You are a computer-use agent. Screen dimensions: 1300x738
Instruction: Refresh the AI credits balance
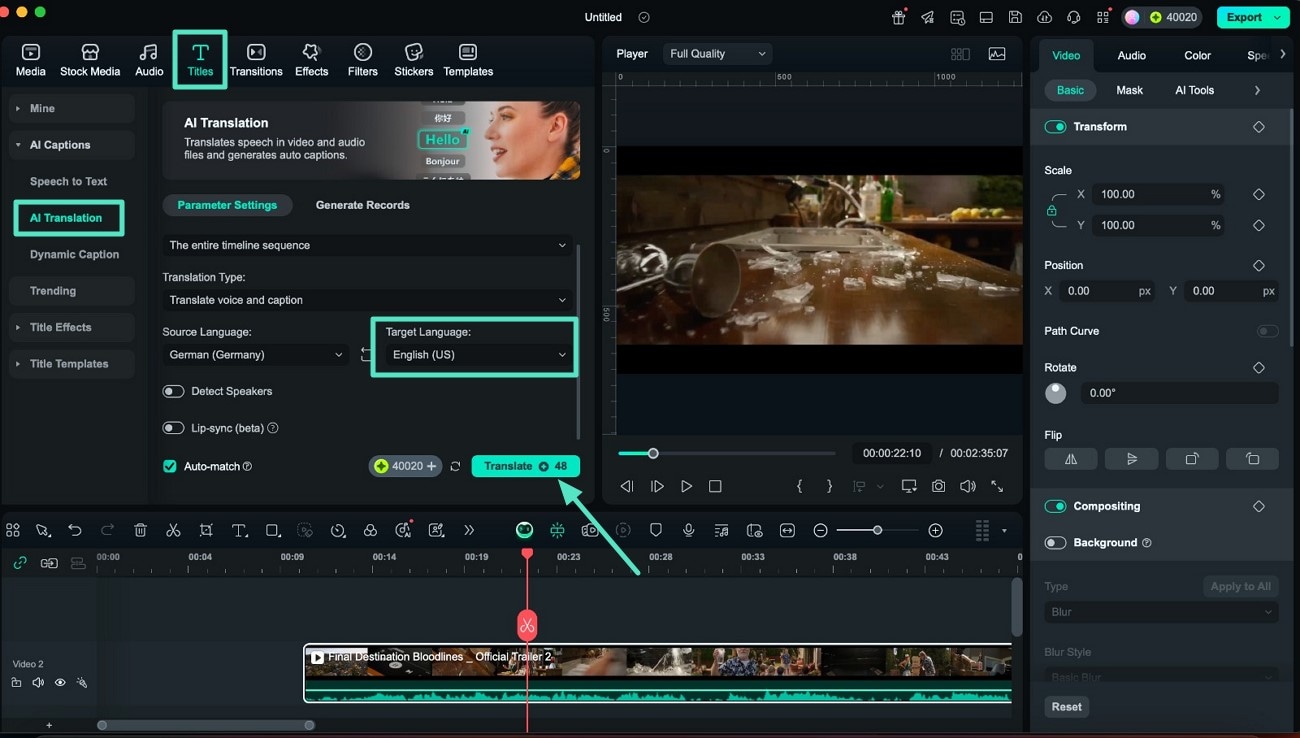[x=456, y=467]
